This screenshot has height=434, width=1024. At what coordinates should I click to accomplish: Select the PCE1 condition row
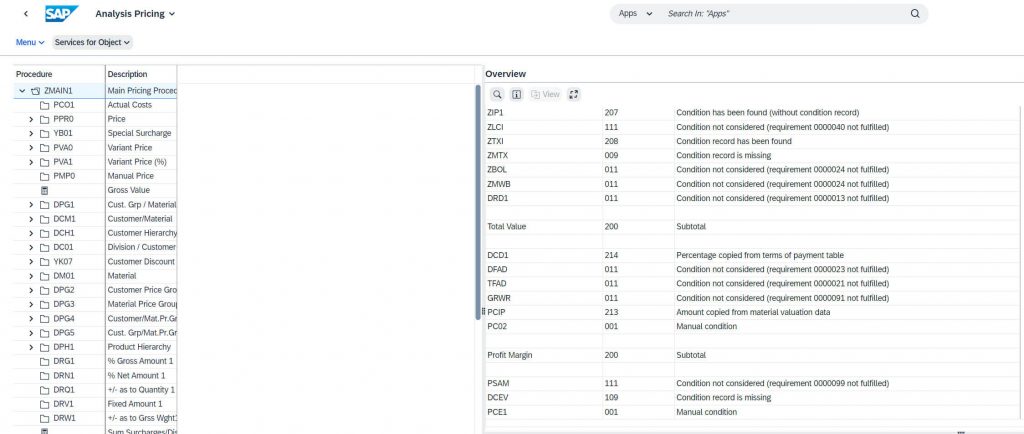754,412
